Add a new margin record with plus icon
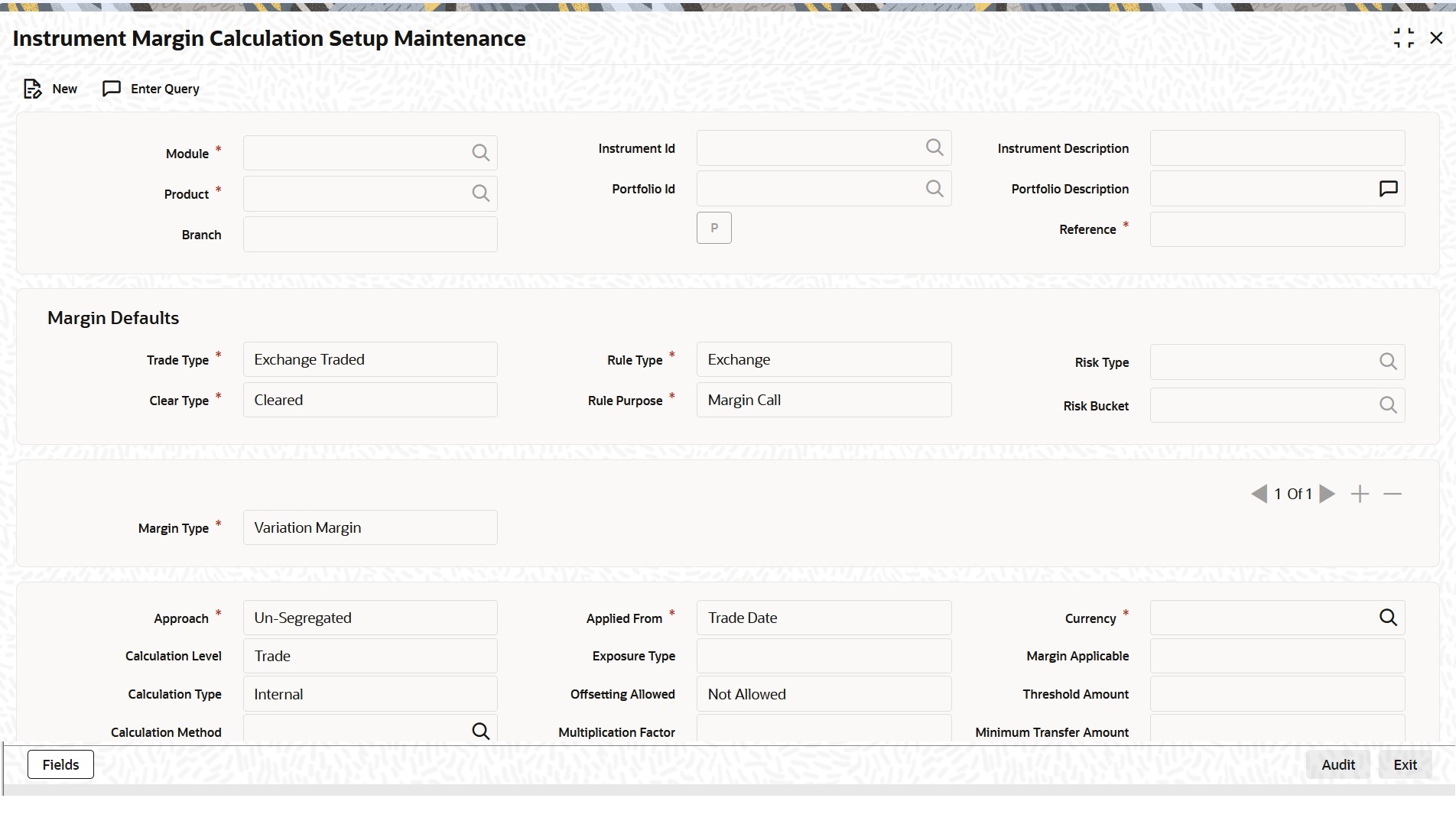 [x=1360, y=494]
